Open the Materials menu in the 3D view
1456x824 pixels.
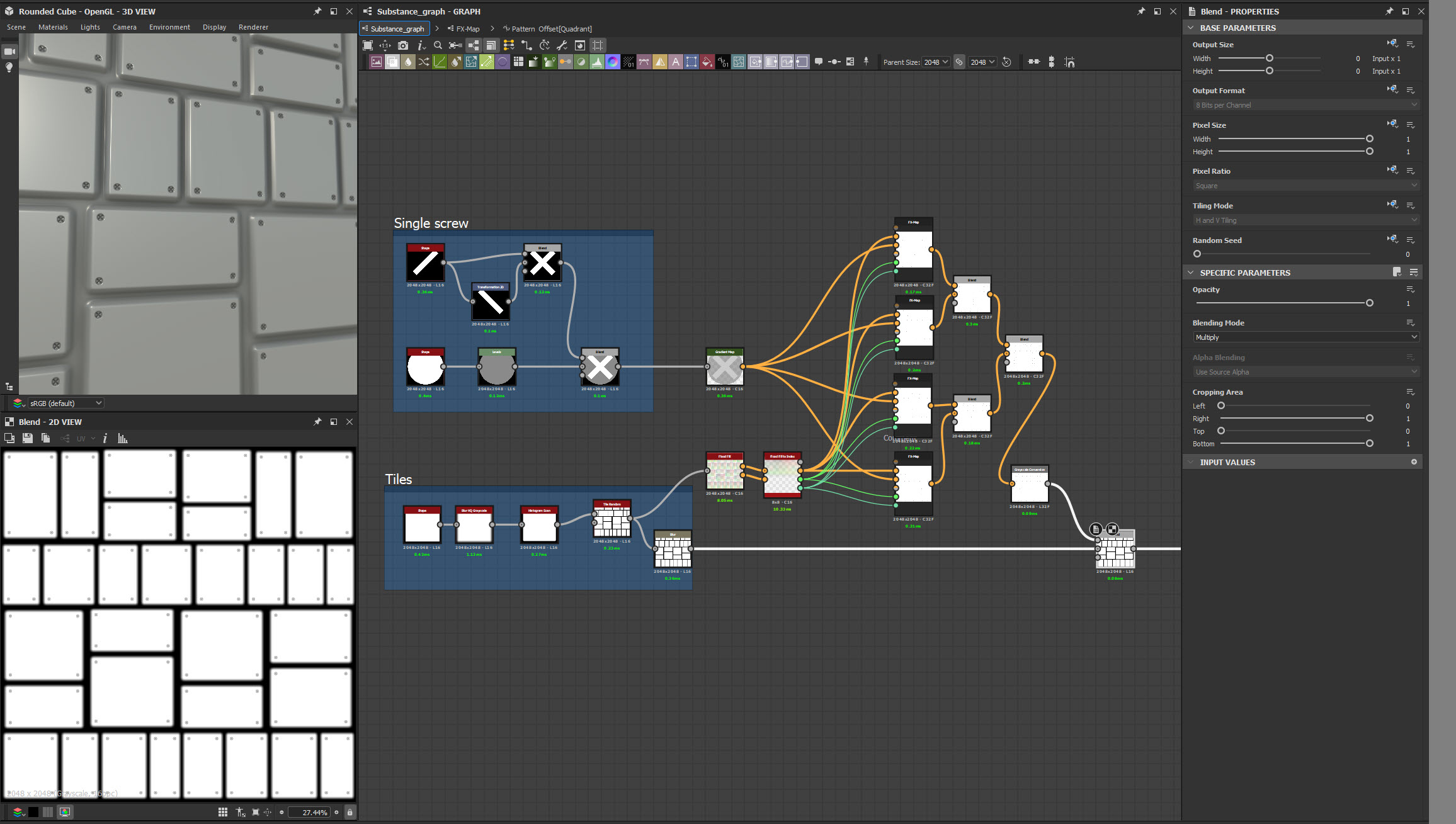[53, 27]
